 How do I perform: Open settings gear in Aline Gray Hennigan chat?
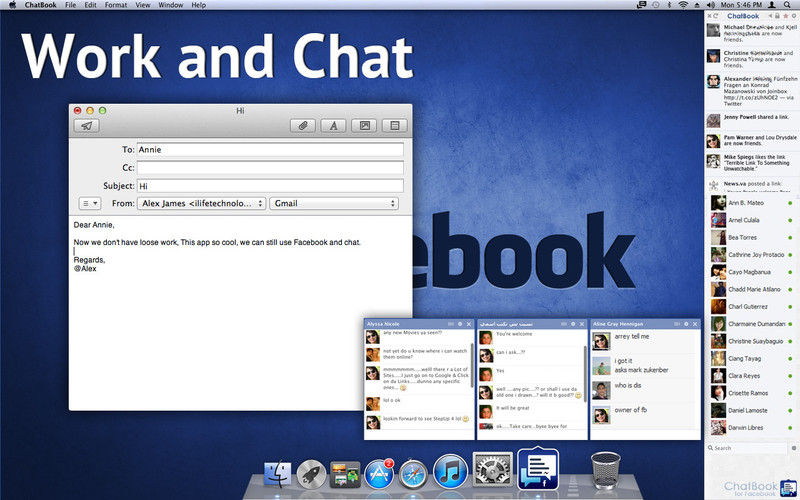[x=686, y=324]
